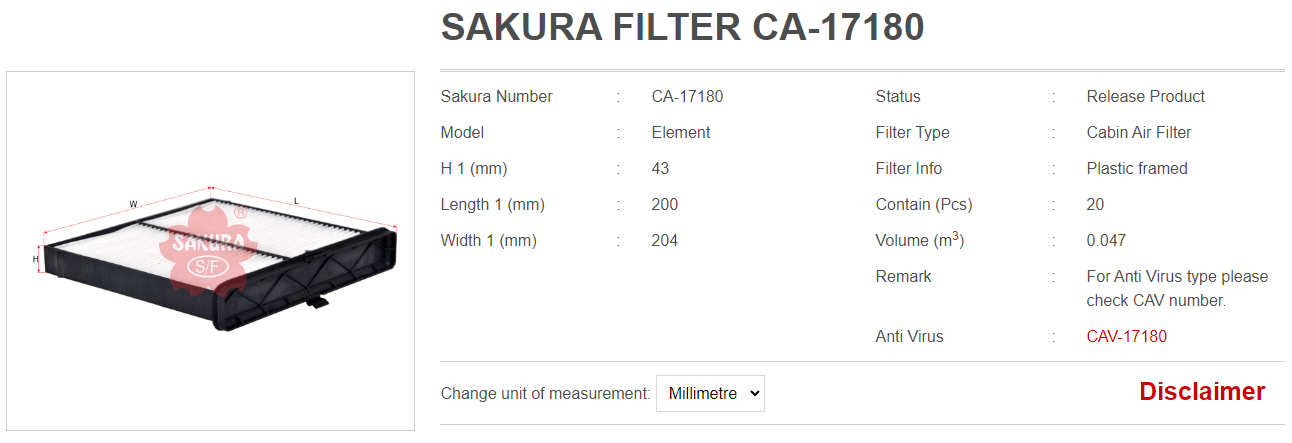Click the Element model value
This screenshot has height=443, width=1292.
tap(681, 132)
